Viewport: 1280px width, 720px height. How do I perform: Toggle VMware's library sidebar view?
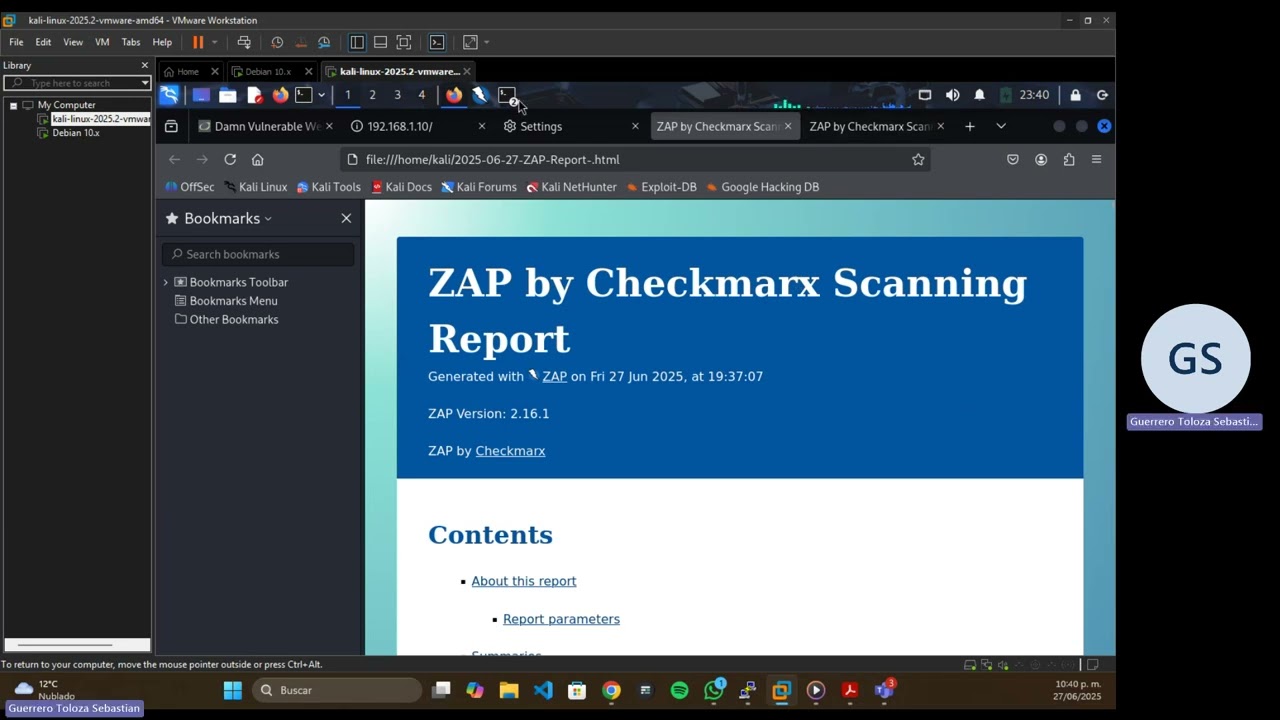click(x=357, y=42)
